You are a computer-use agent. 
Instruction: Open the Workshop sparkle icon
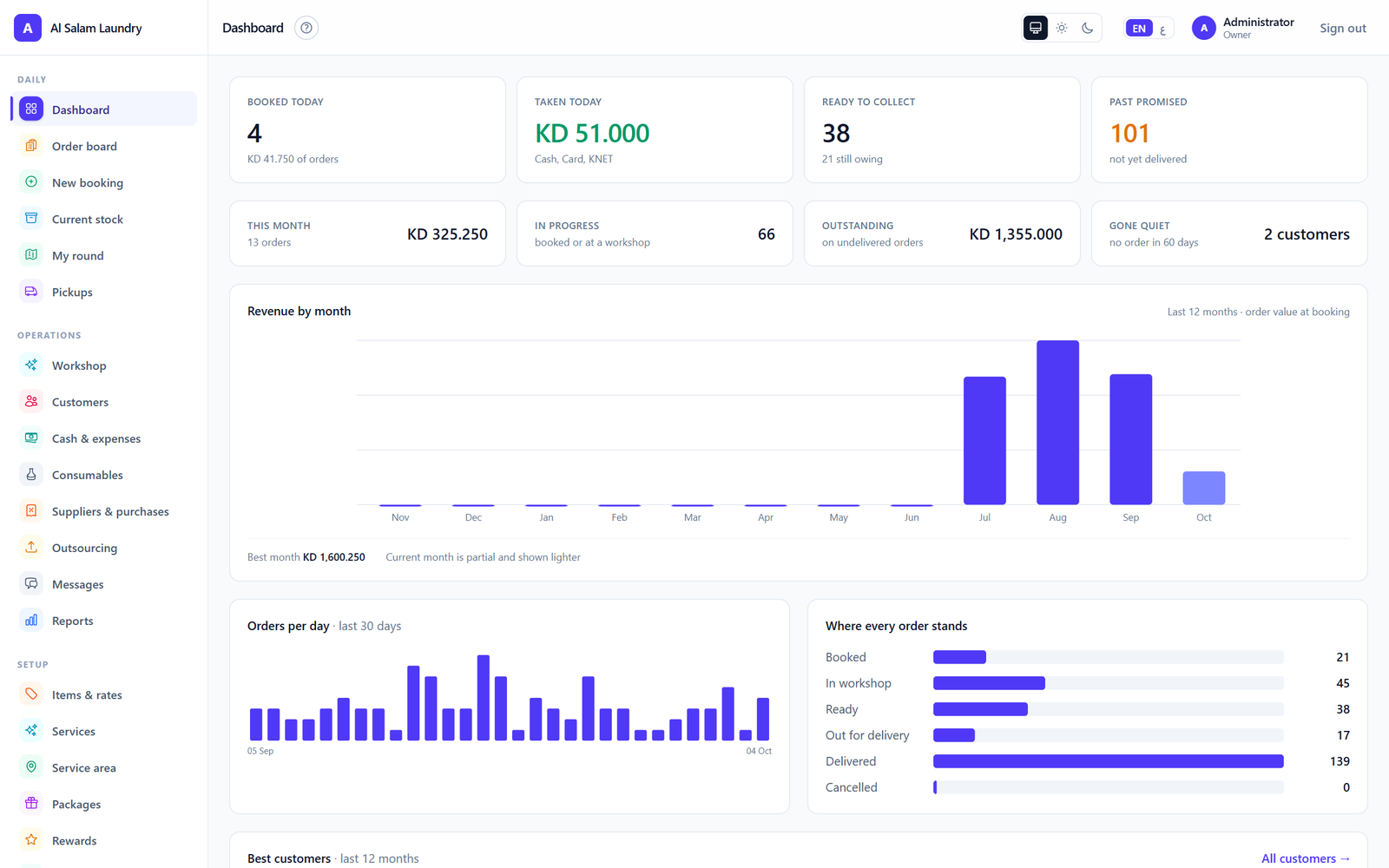(31, 365)
